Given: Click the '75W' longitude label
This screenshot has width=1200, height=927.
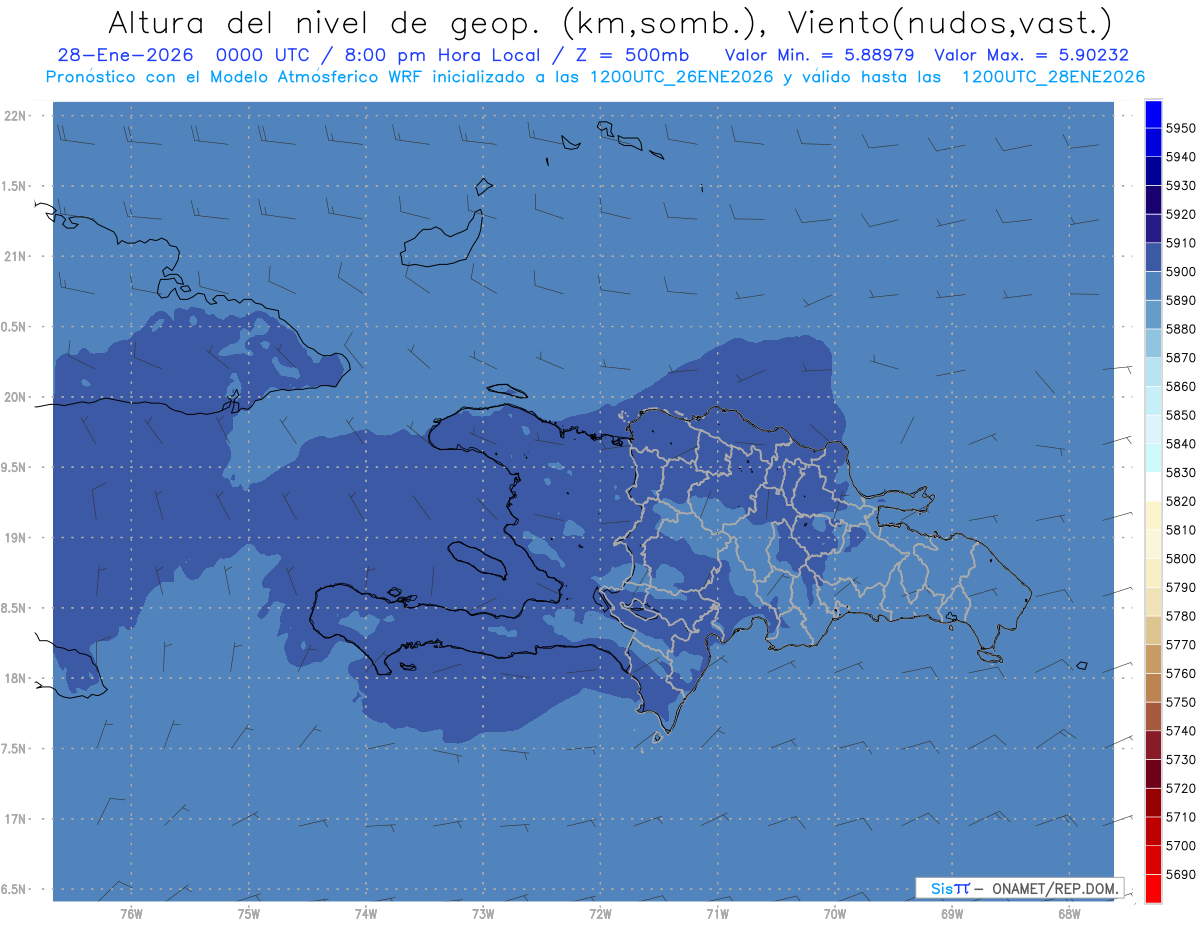Looking at the screenshot, I should pyautogui.click(x=248, y=914).
